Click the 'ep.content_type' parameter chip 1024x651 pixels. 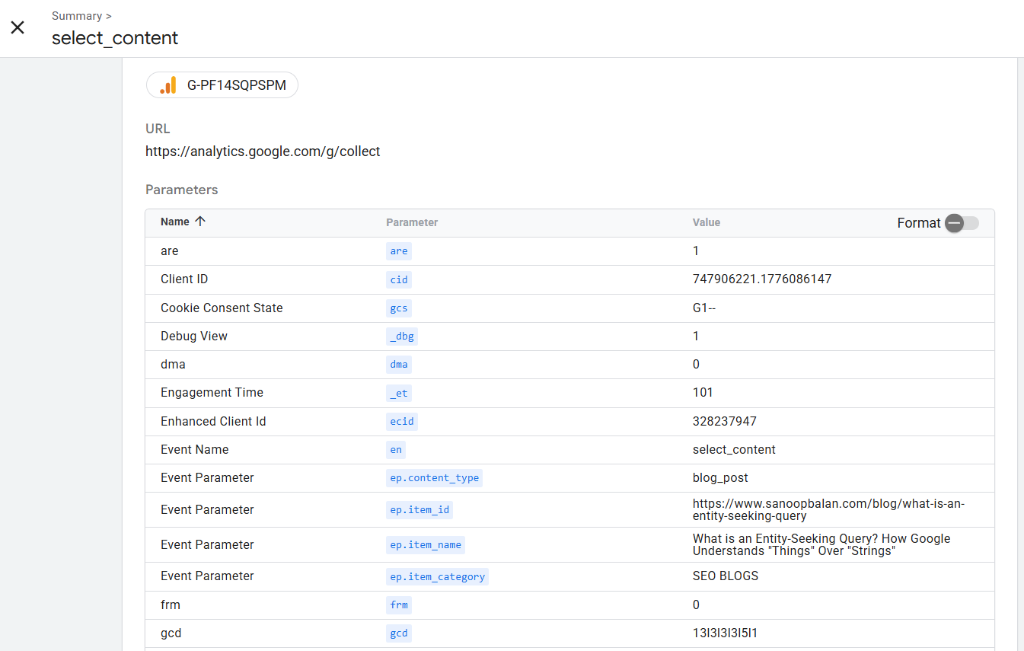point(434,478)
